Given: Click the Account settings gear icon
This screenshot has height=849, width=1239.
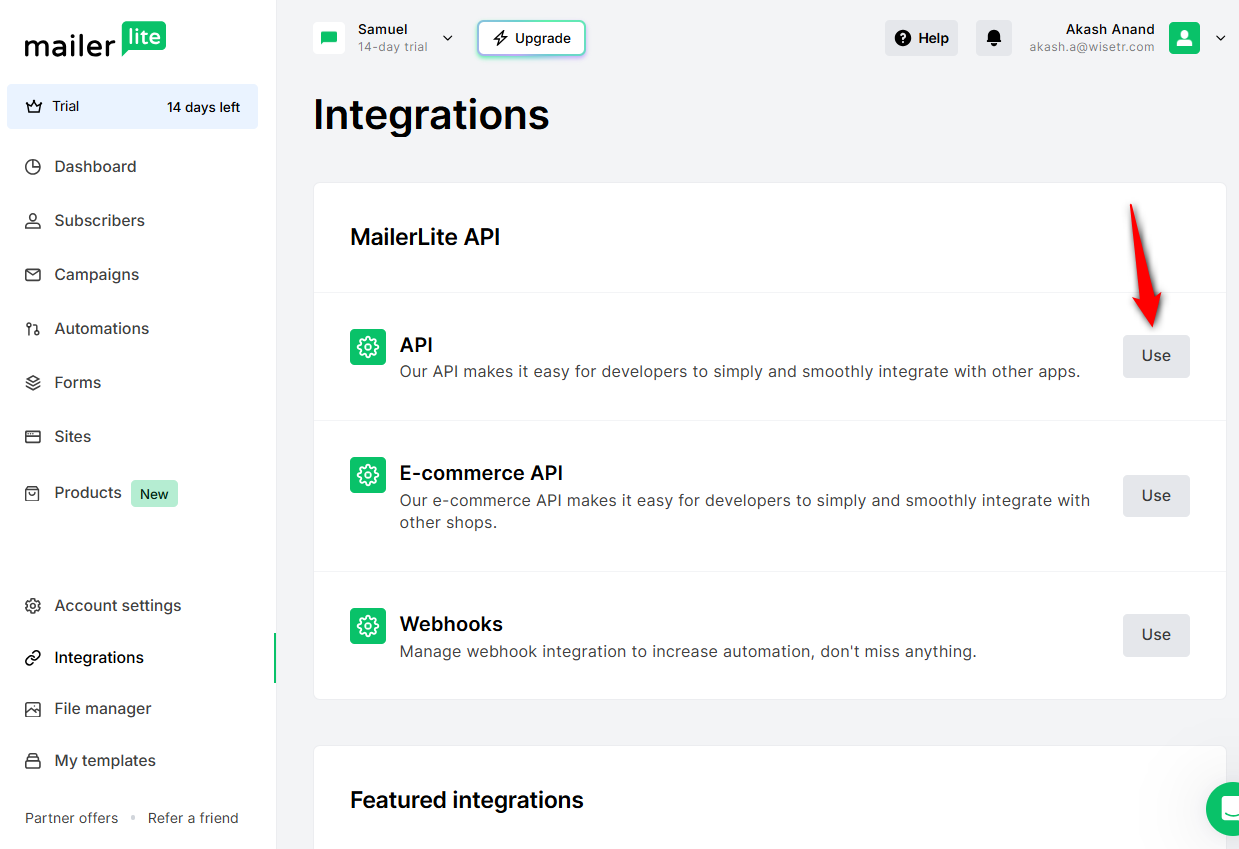Looking at the screenshot, I should pyautogui.click(x=33, y=606).
